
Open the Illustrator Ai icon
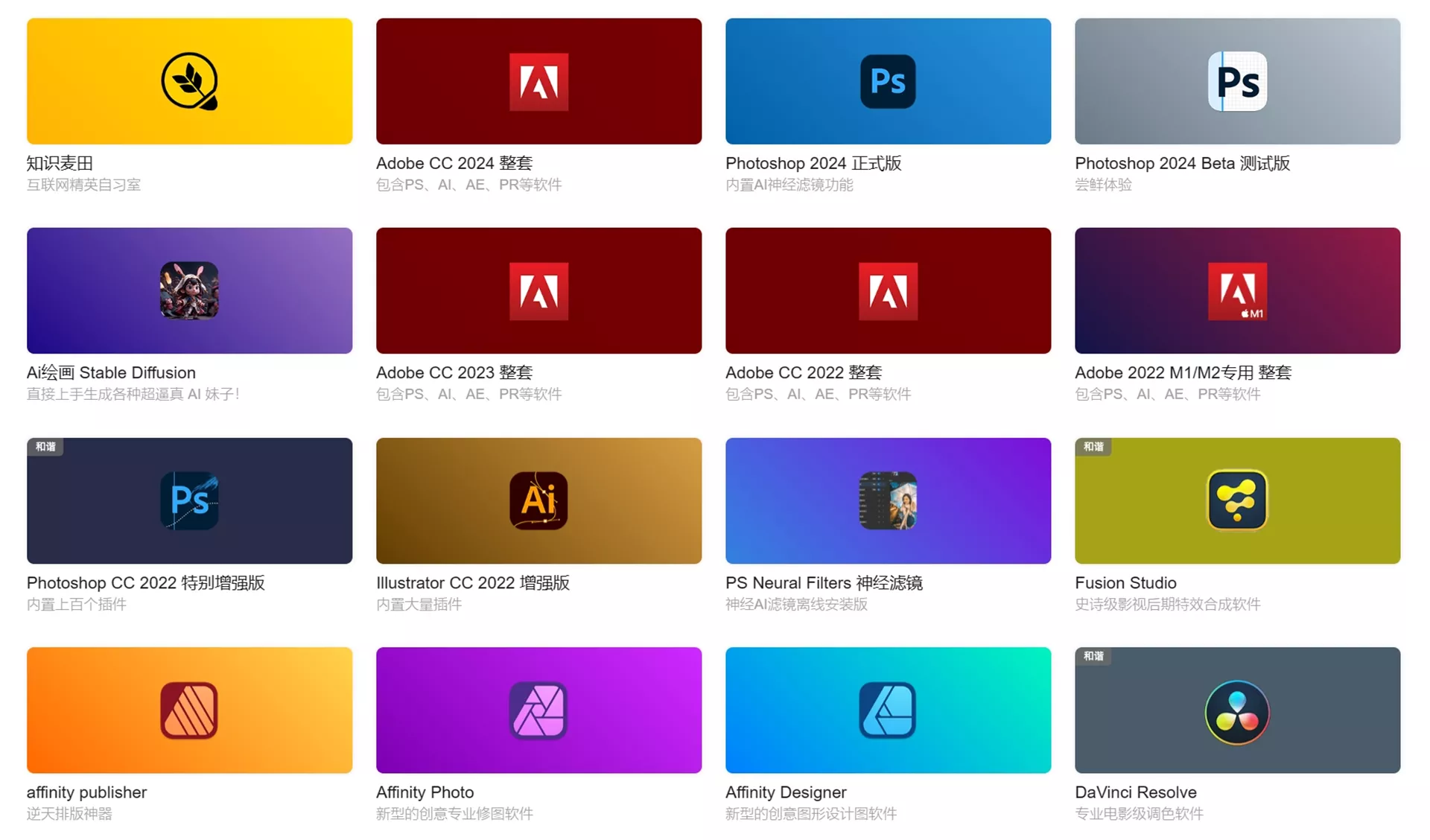538,500
